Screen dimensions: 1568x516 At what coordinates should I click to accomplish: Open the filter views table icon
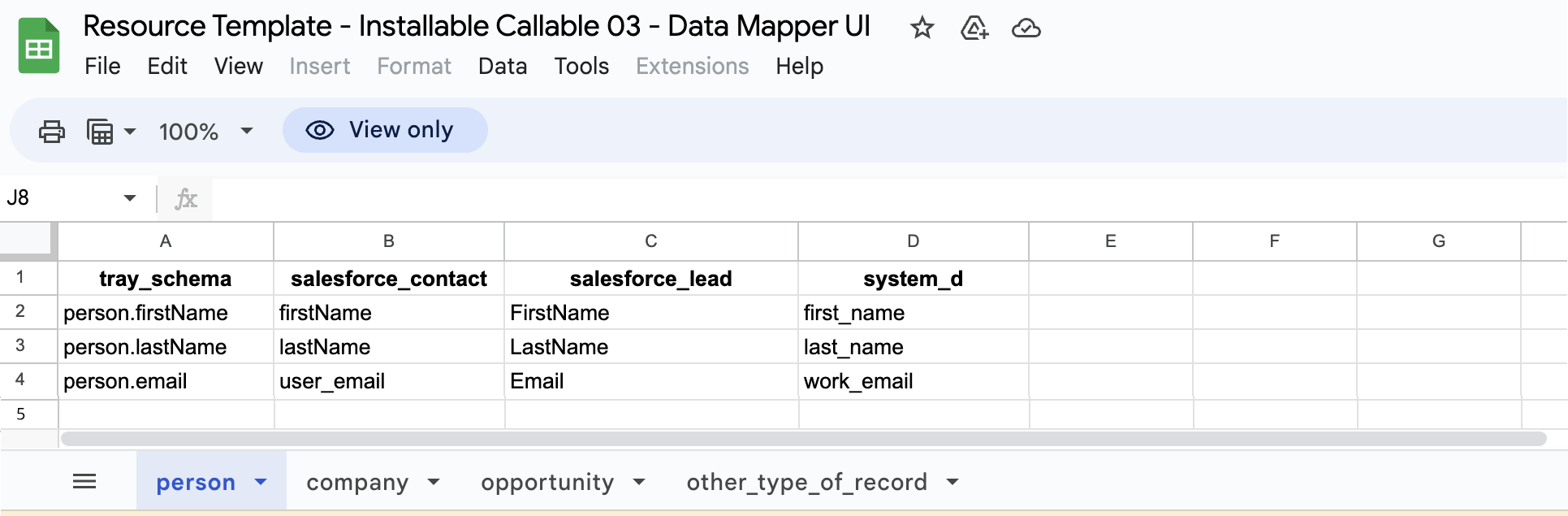pyautogui.click(x=101, y=131)
